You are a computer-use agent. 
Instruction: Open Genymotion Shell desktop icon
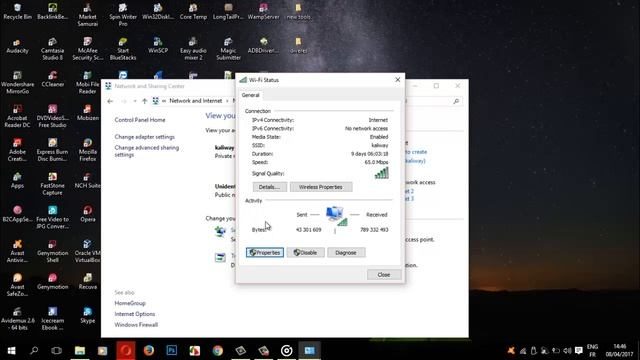(52, 251)
